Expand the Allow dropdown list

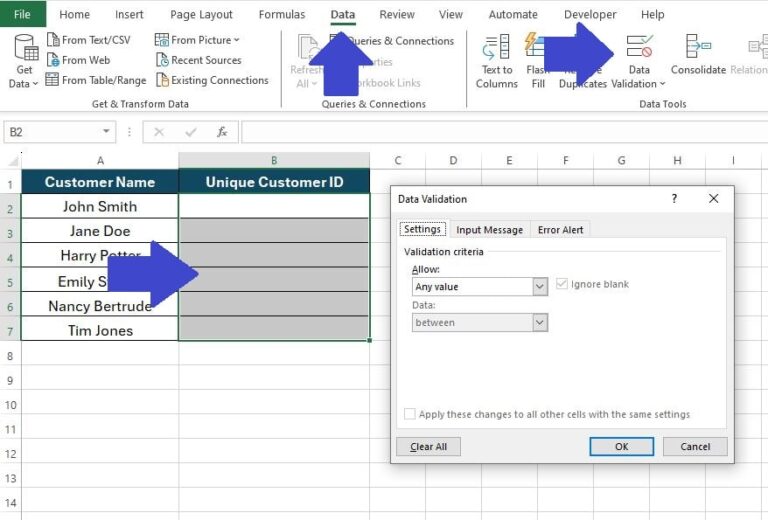[x=540, y=287]
